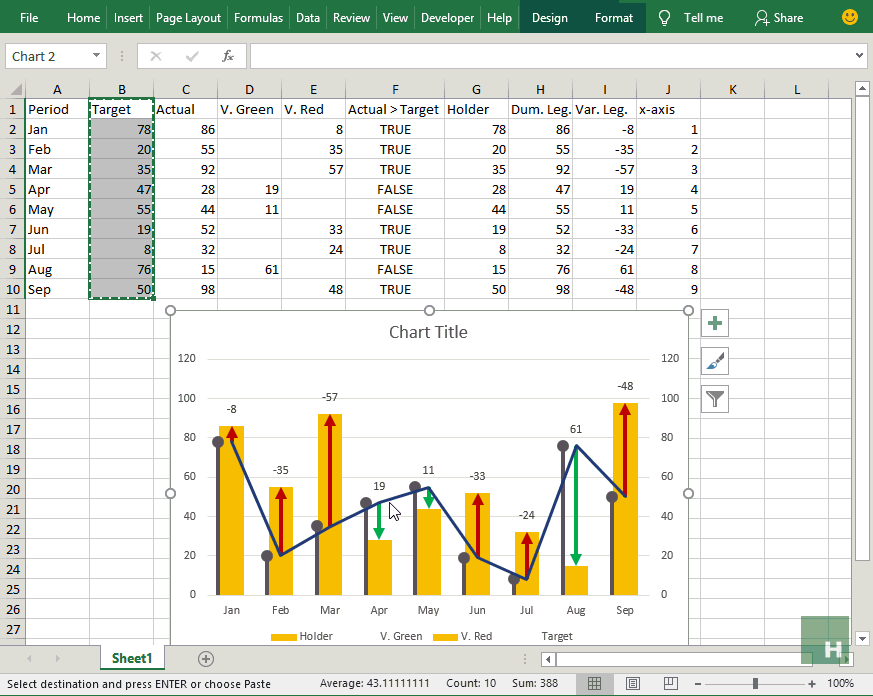Click horizontal scrollbar left arrow
The height and width of the screenshot is (696, 873).
[548, 659]
